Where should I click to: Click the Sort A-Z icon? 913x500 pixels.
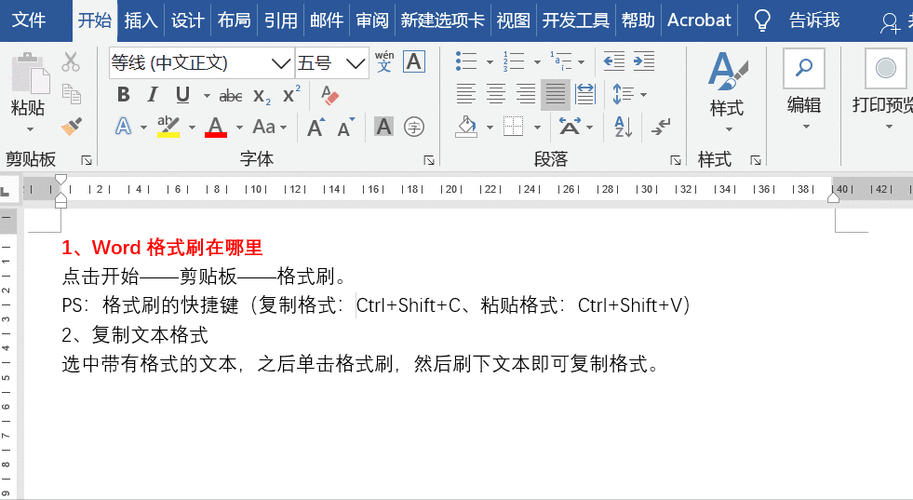(x=623, y=126)
